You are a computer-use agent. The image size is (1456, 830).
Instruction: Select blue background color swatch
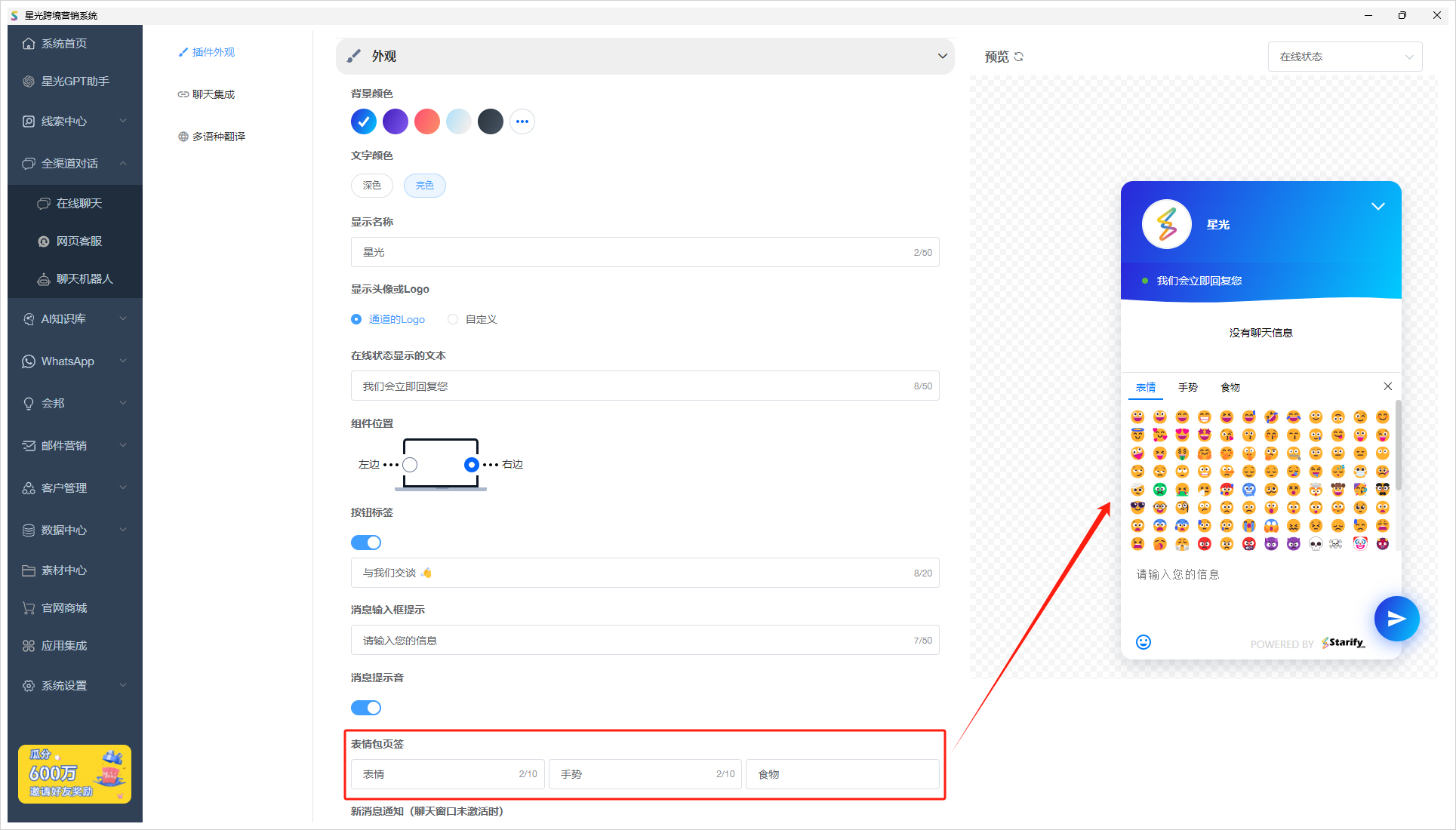point(363,121)
